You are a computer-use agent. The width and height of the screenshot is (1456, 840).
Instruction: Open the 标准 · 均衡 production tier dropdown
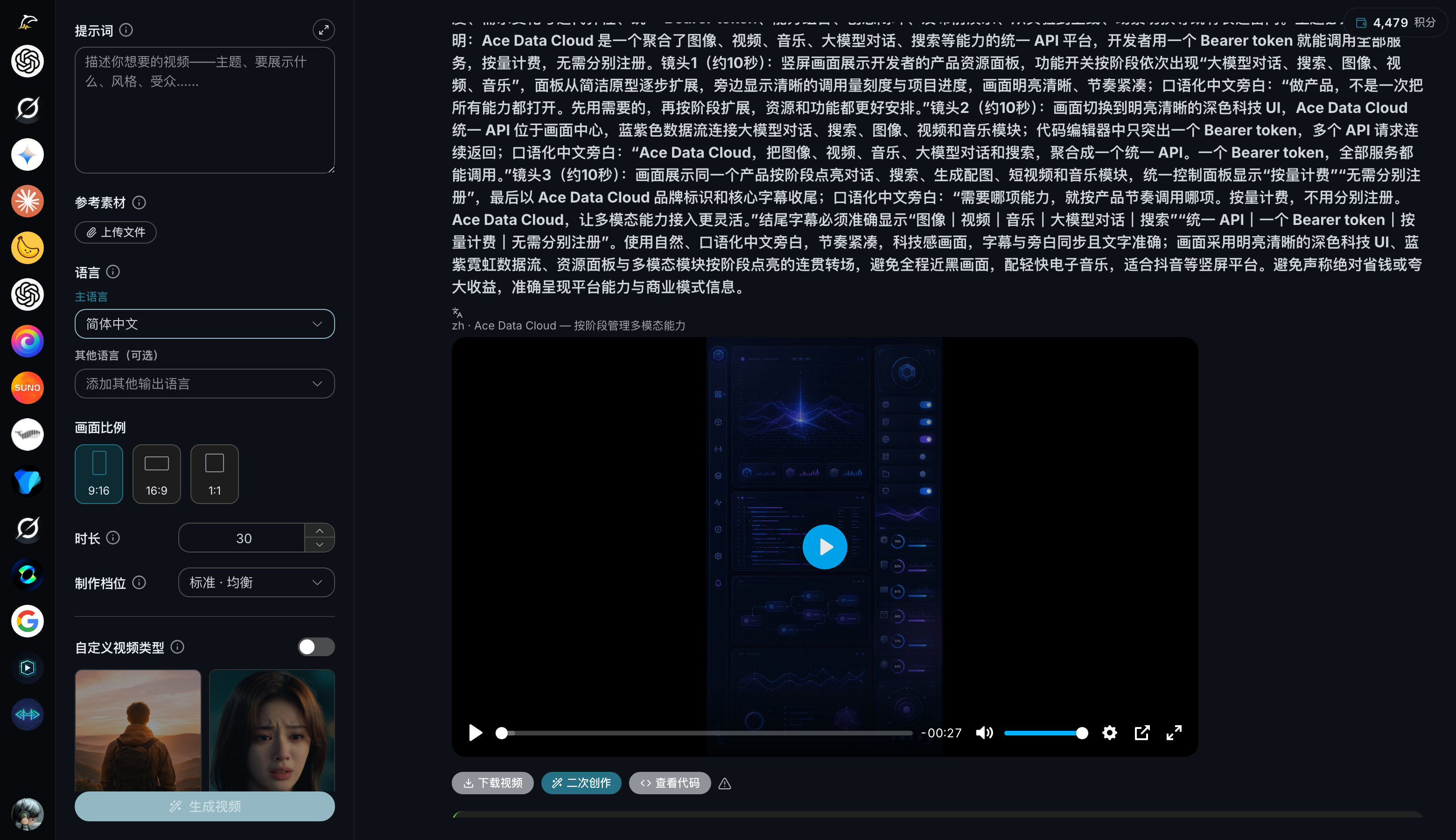(257, 583)
